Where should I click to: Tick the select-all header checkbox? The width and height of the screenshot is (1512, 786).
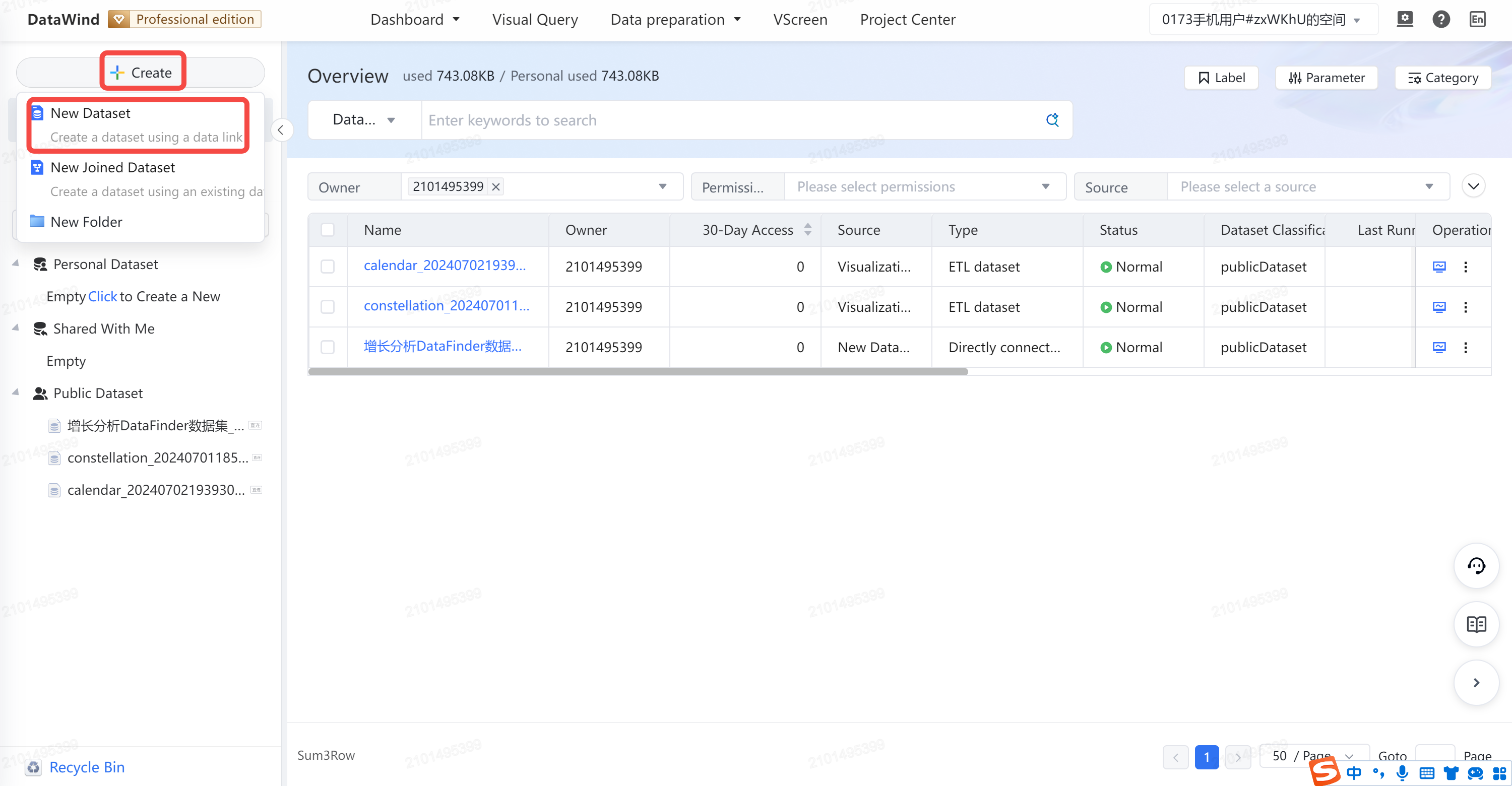328,229
